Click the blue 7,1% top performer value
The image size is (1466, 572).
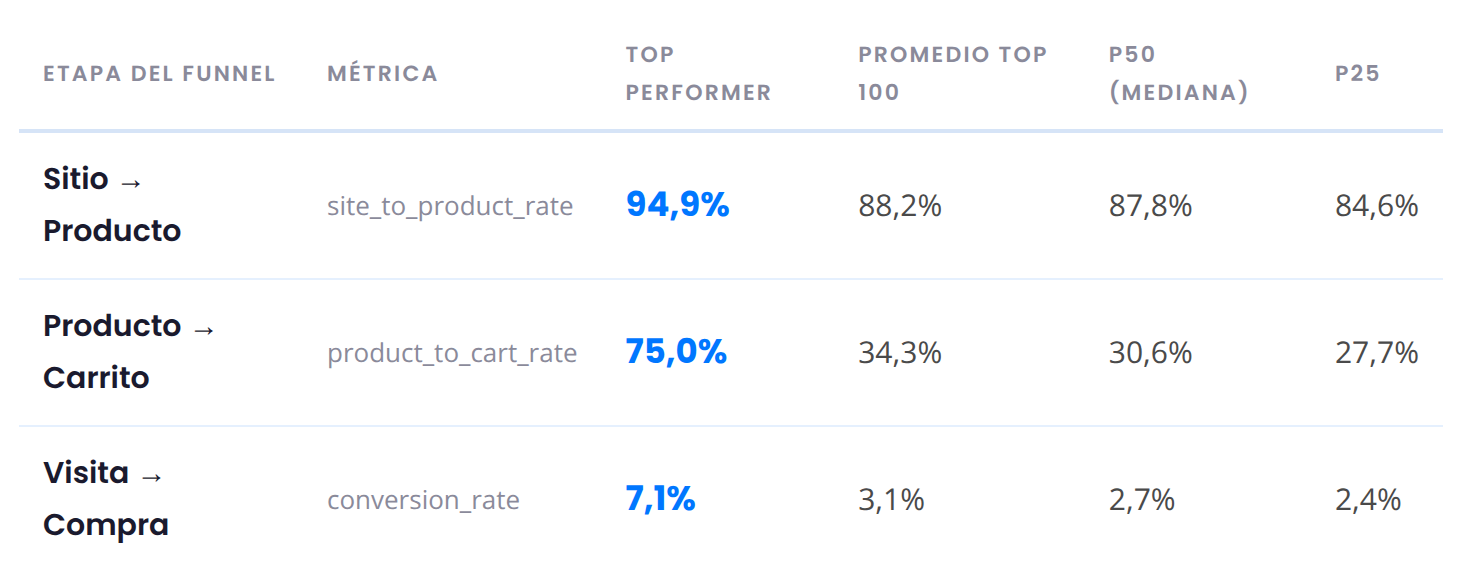pos(661,499)
